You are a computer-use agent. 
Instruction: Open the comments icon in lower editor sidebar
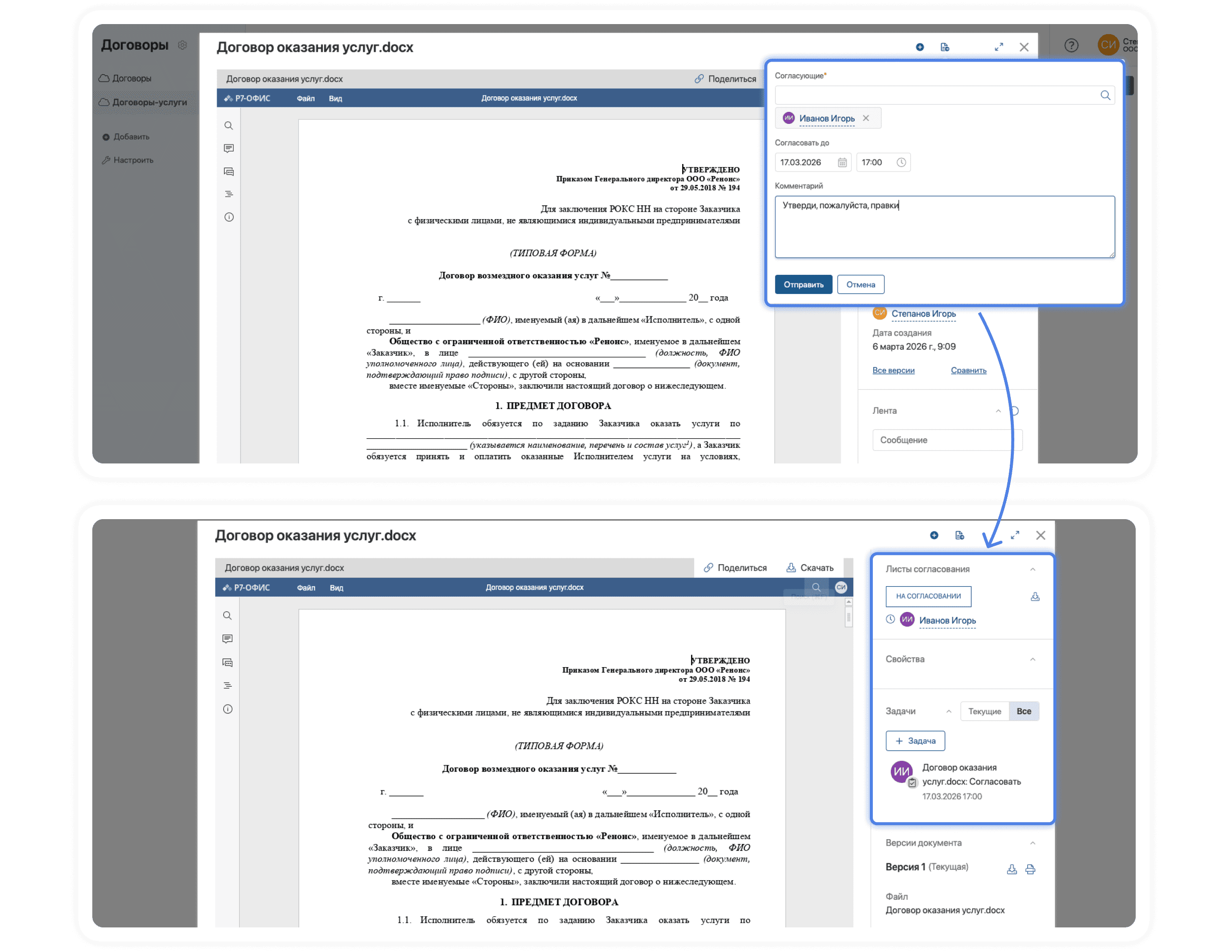pyautogui.click(x=227, y=639)
